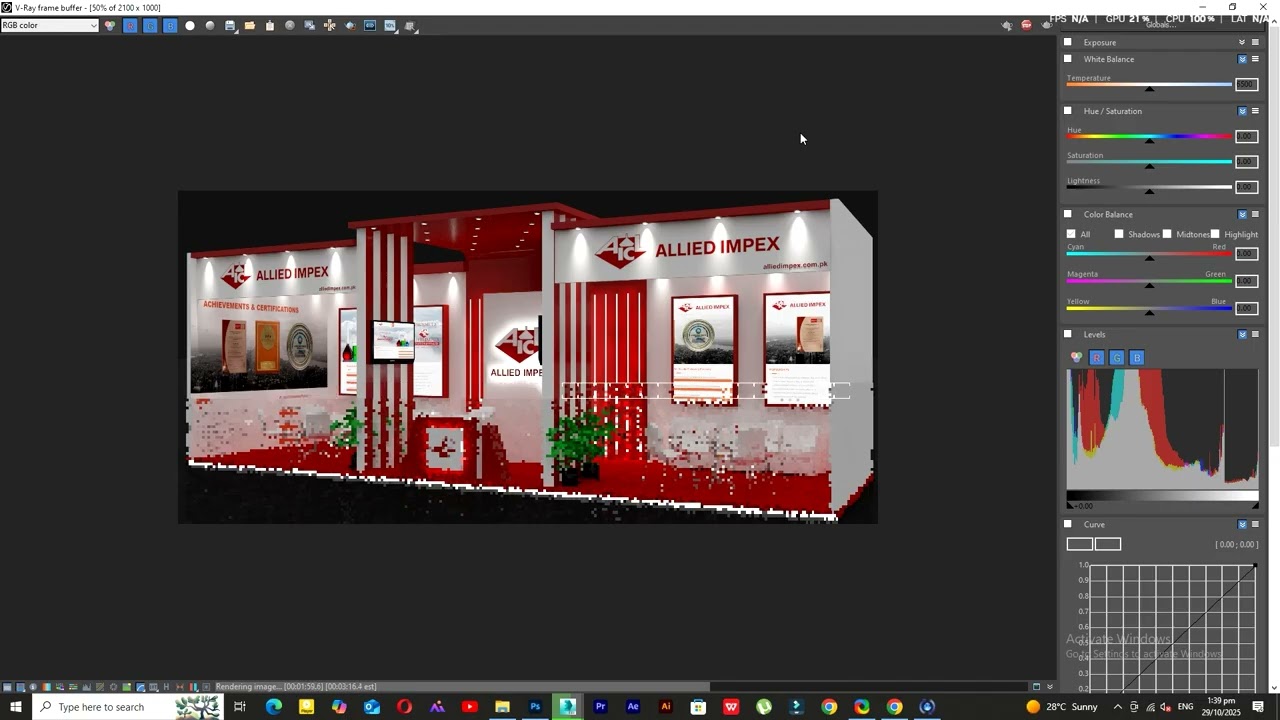Switch to RGB channels view icon

[110, 25]
